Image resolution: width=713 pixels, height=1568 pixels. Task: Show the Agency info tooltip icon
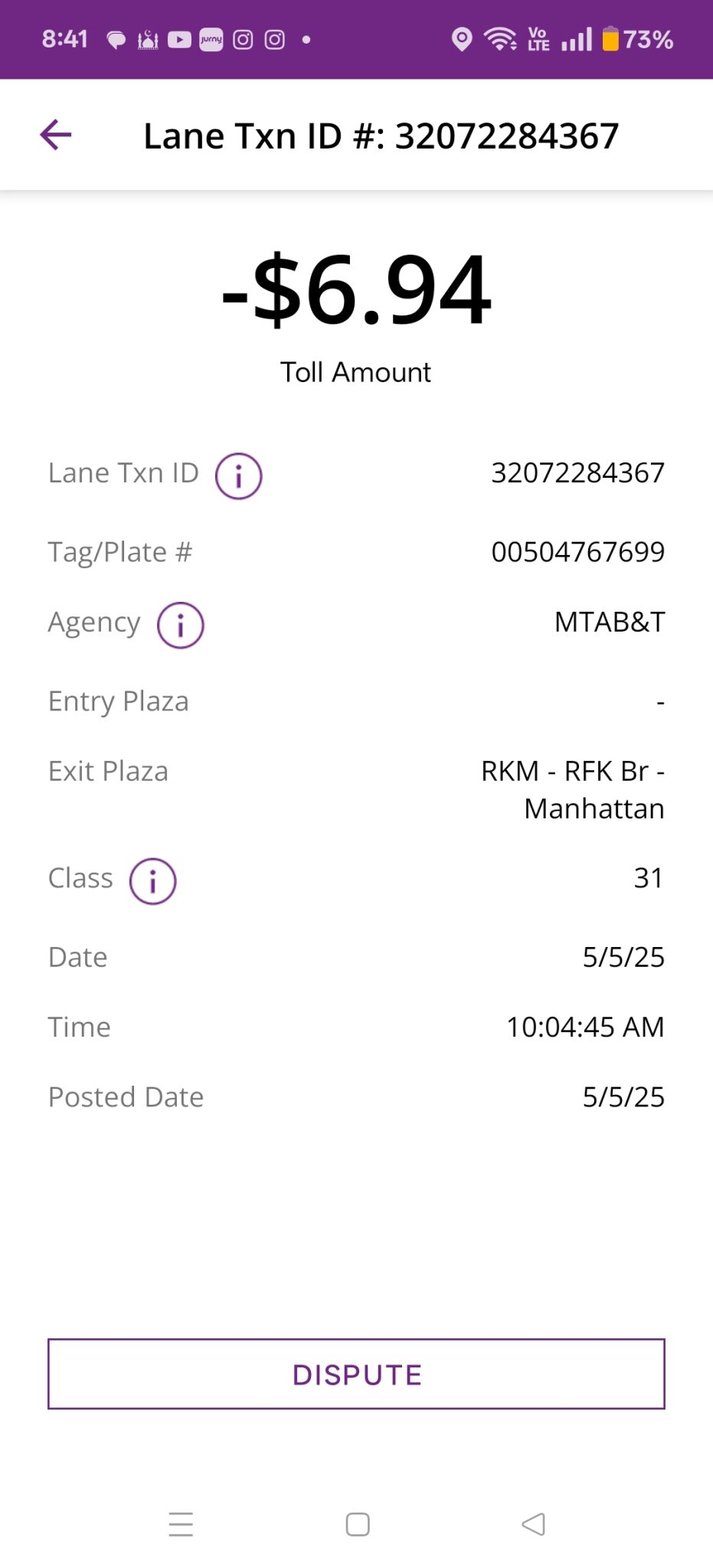[x=180, y=625]
